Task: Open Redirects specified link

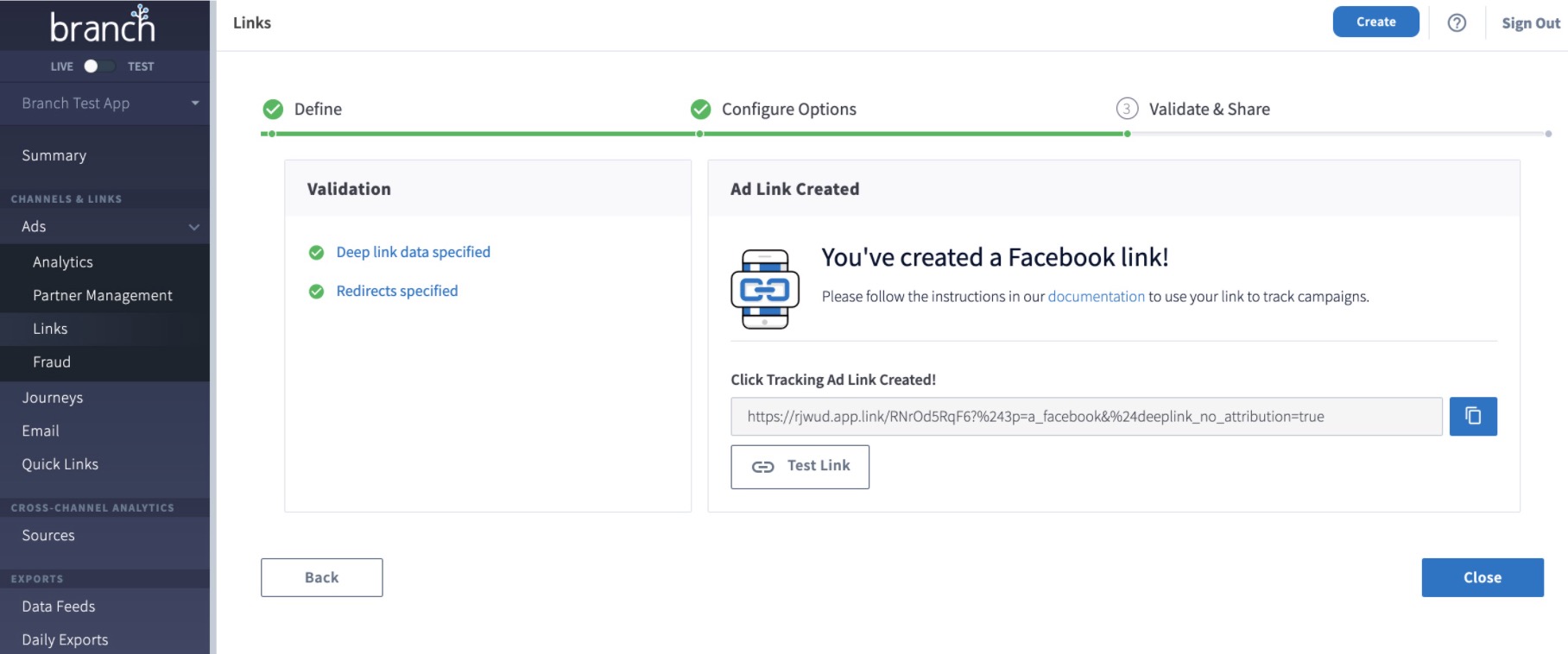Action: coord(397,292)
